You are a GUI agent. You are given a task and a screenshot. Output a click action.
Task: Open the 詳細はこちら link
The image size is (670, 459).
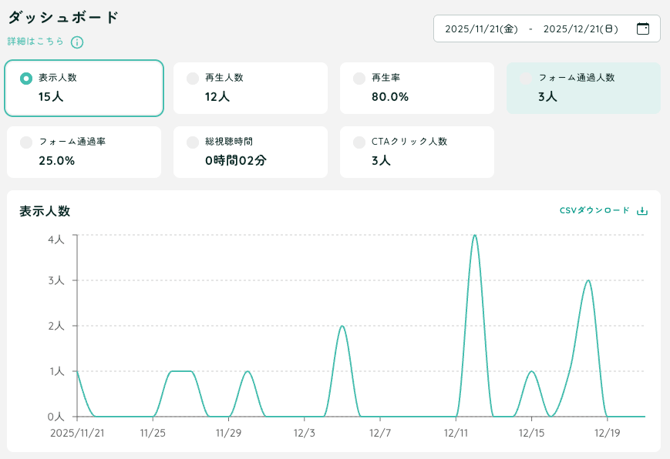(x=36, y=42)
